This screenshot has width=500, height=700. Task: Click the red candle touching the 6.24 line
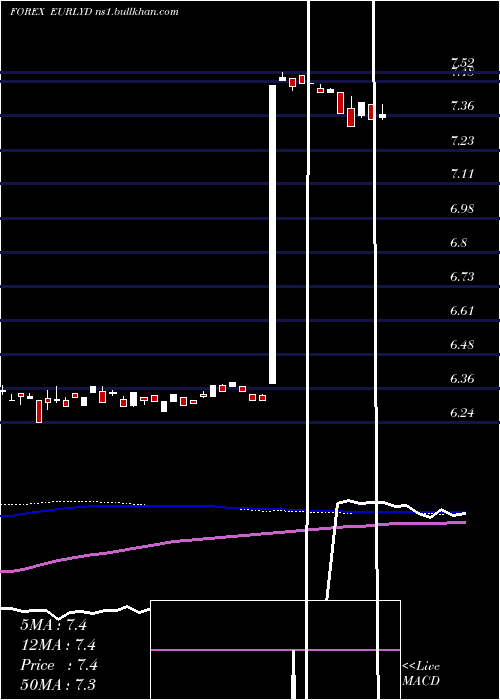click(x=39, y=411)
